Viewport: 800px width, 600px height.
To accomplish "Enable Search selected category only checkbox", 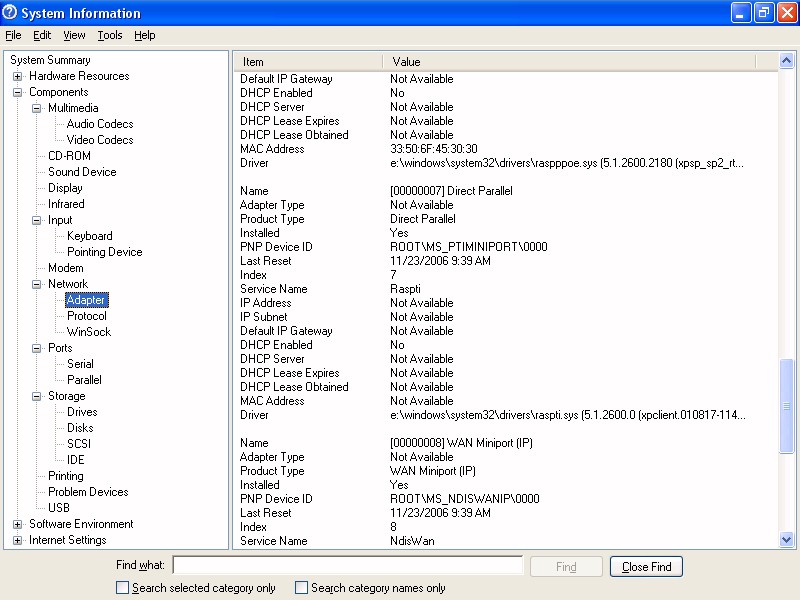I will [x=123, y=588].
